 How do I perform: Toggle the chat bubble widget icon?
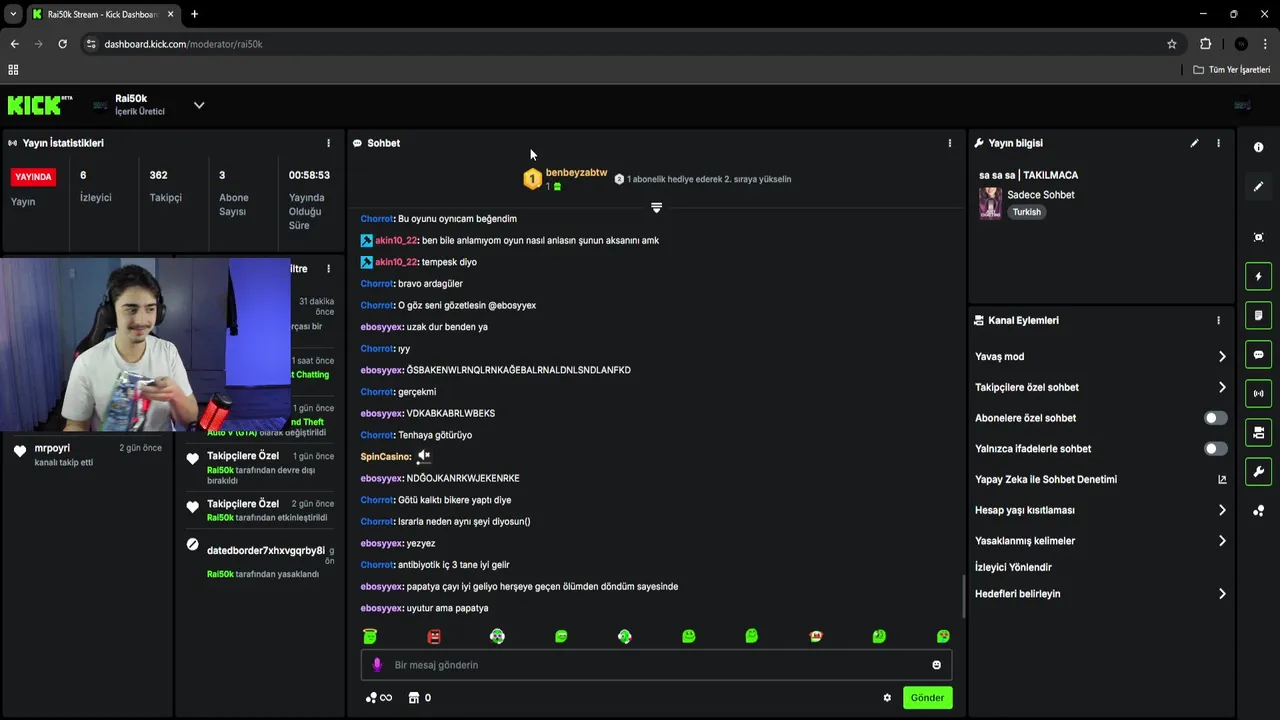[1258, 354]
